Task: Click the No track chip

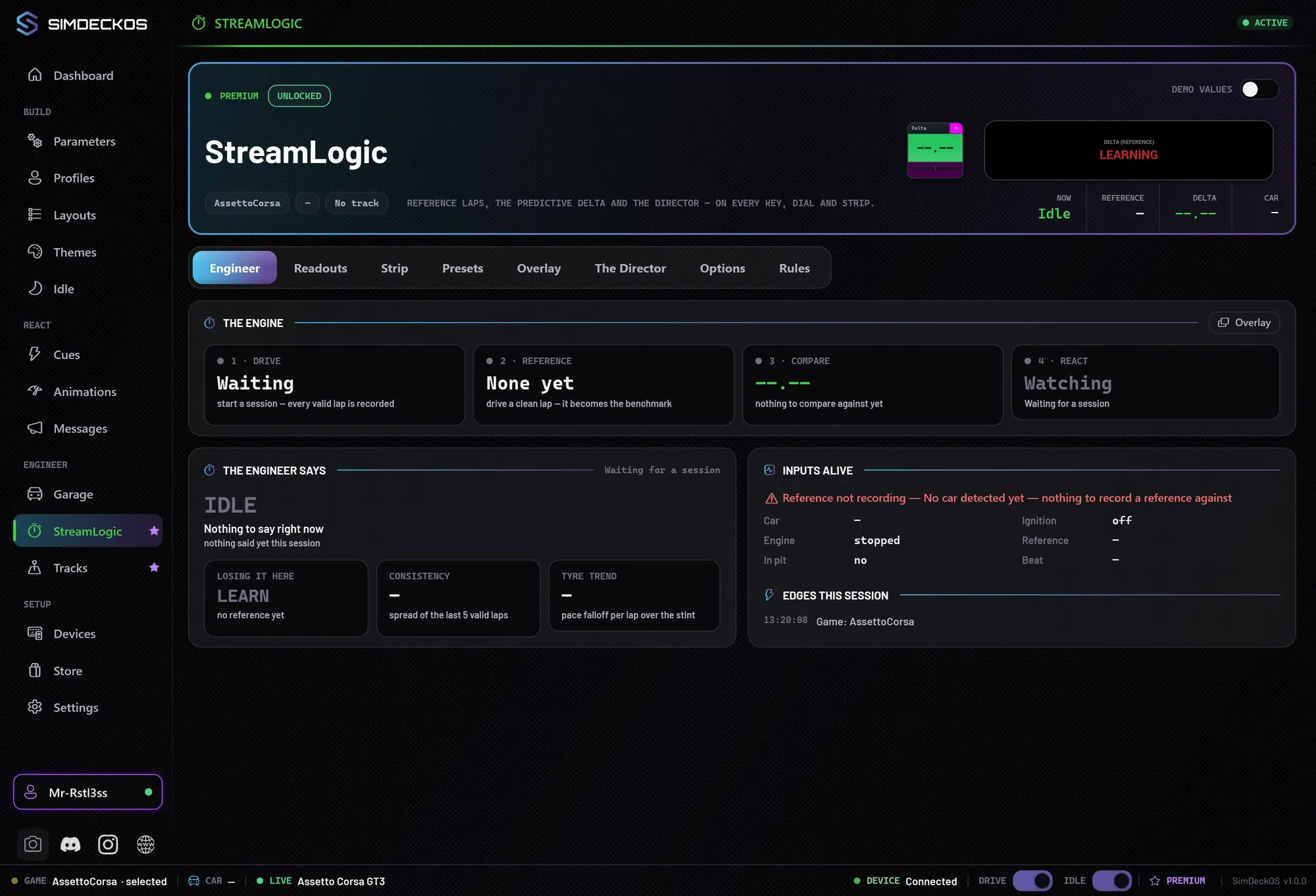Action: 357,203
